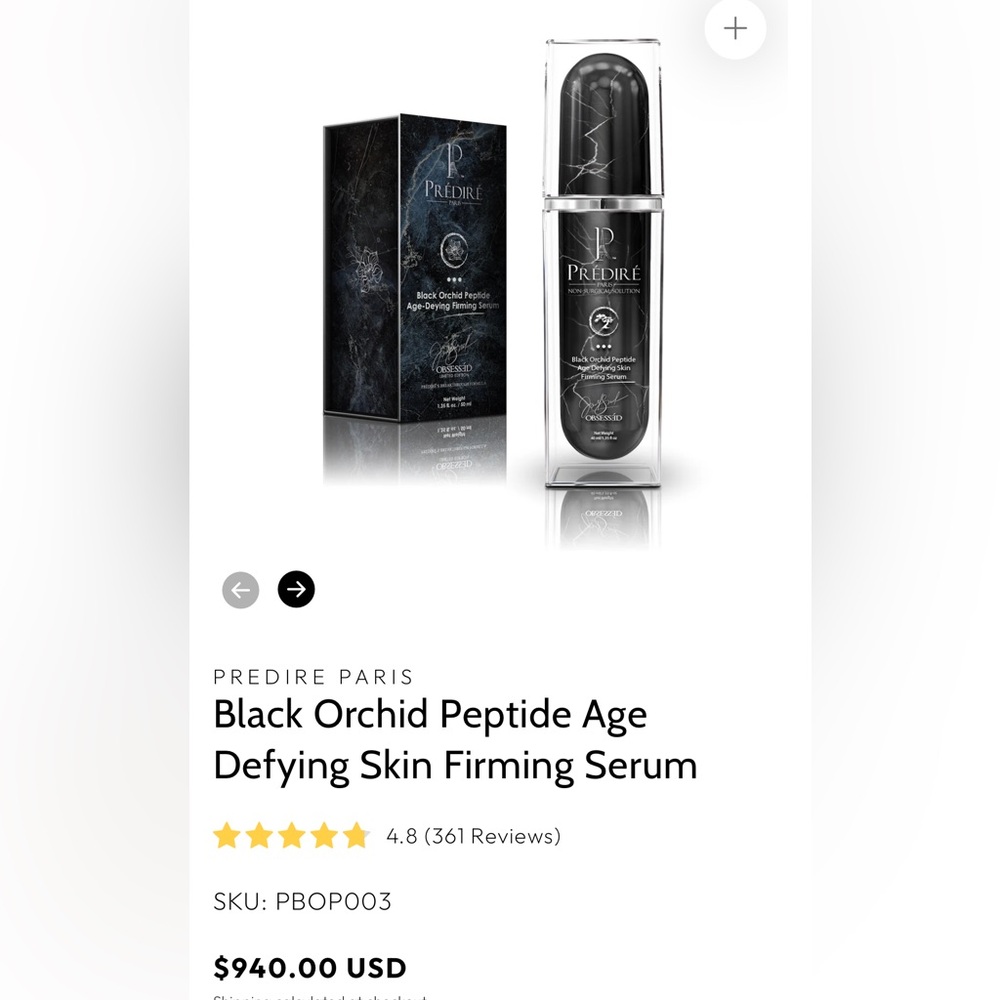This screenshot has width=1000, height=1000.
Task: Click the fifth rating star
Action: 358,835
